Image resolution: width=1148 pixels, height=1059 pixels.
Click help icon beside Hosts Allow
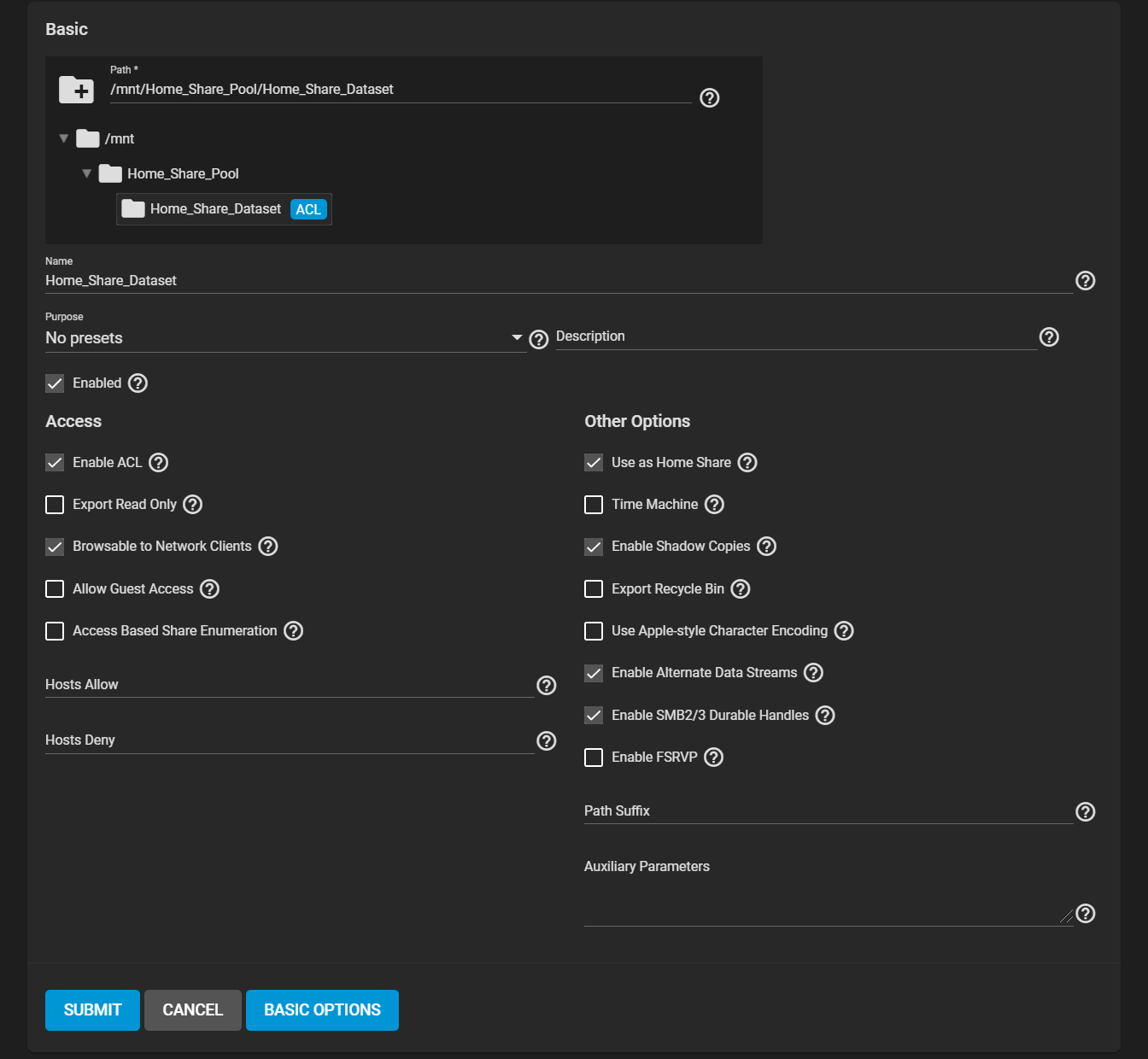(547, 686)
